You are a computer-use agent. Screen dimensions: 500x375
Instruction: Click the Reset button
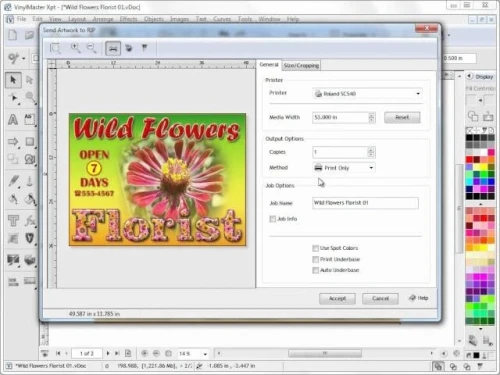[x=402, y=117]
